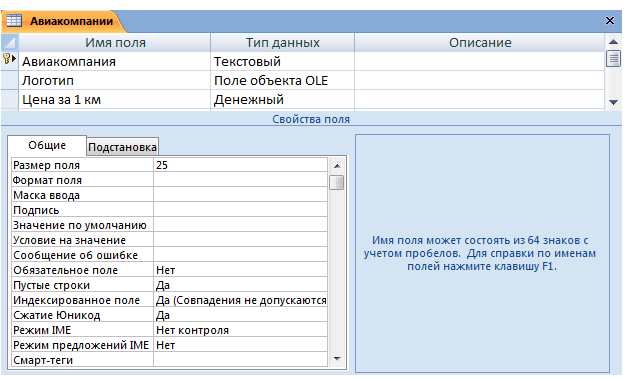Close the Авиакомпании table with the X
This screenshot has height=378, width=625.
coord(609,20)
